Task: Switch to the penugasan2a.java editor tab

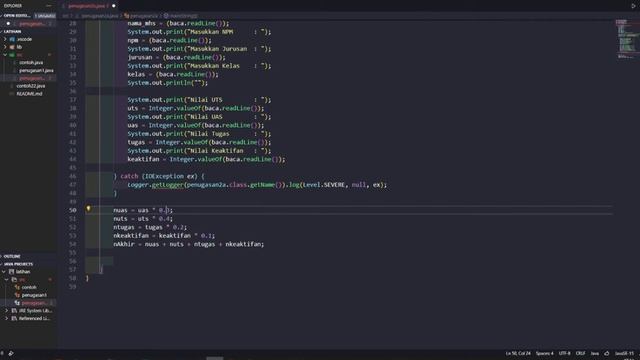Action: click(x=87, y=6)
